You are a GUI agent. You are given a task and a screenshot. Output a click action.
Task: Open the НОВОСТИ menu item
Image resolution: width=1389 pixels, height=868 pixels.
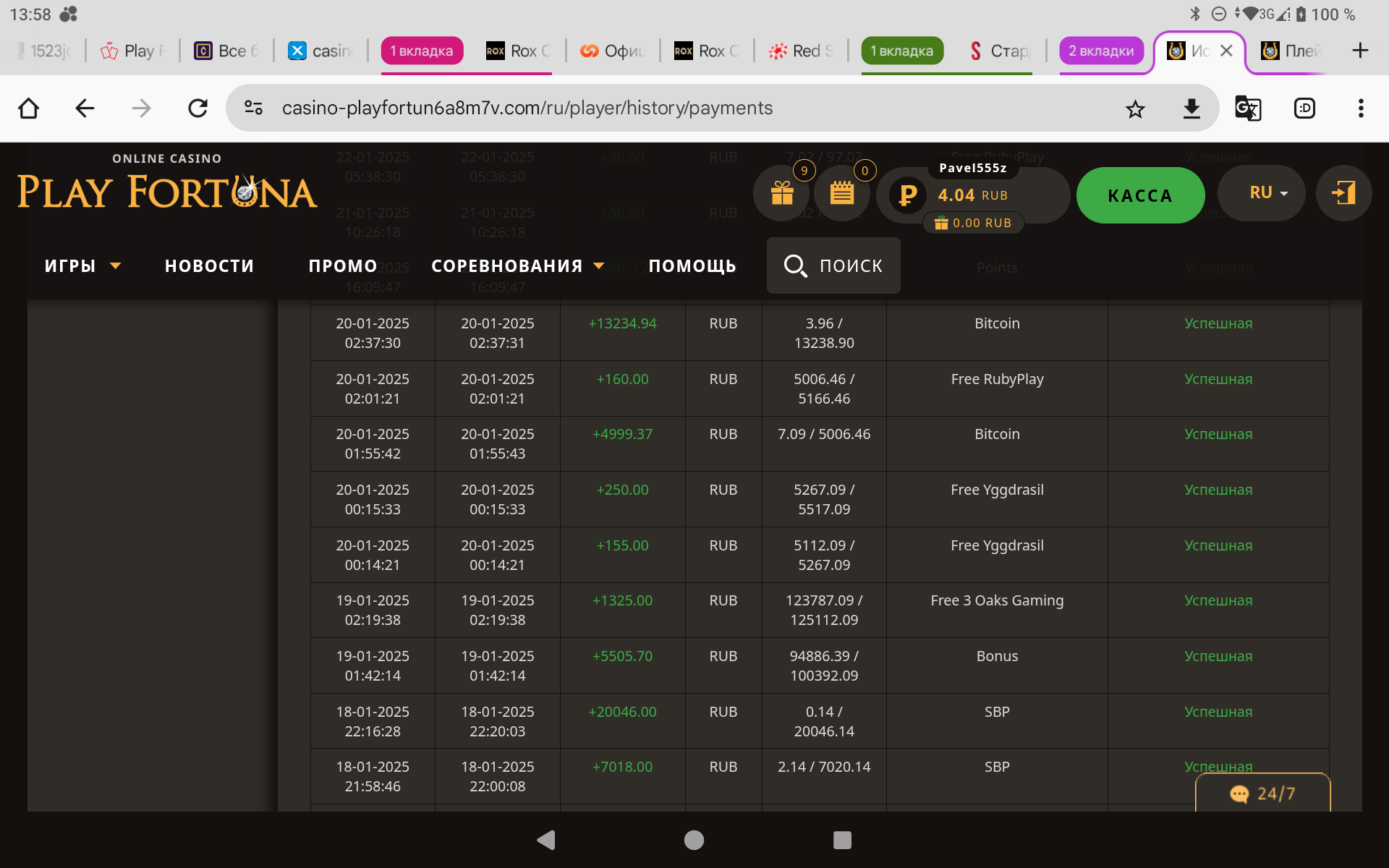tap(209, 266)
